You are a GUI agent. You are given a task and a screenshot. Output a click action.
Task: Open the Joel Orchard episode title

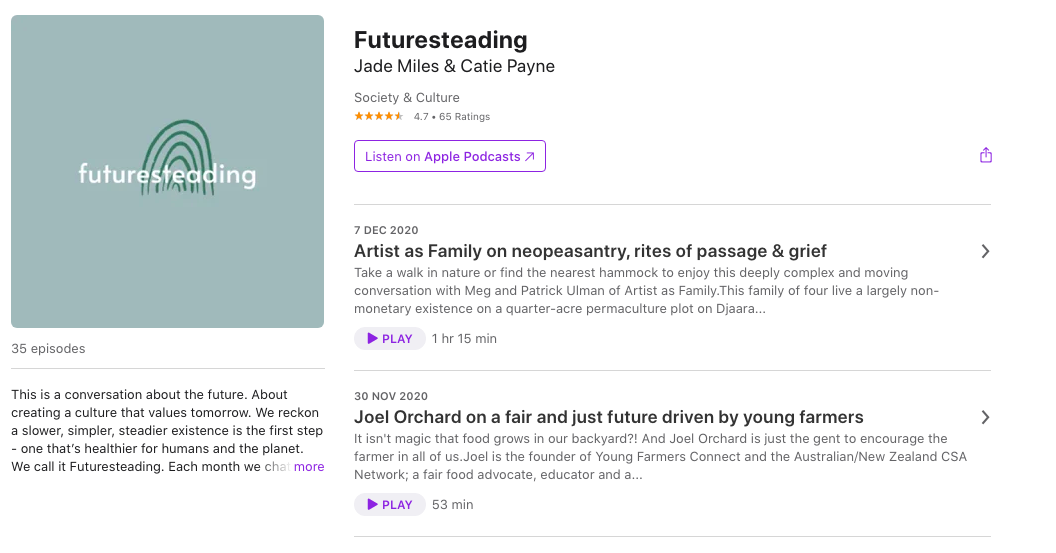pyautogui.click(x=608, y=417)
